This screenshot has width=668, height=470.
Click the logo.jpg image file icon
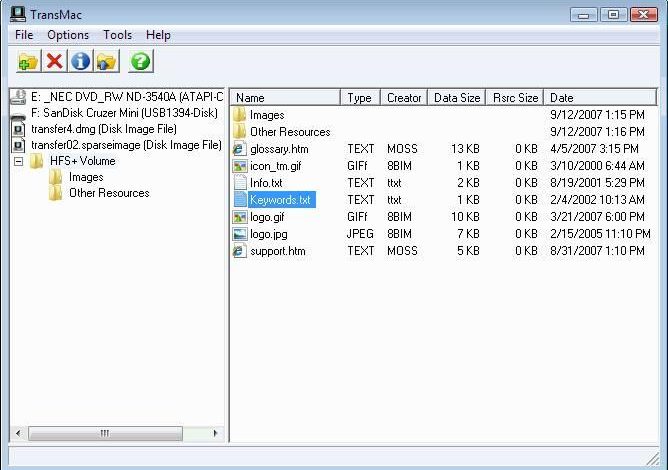point(239,234)
